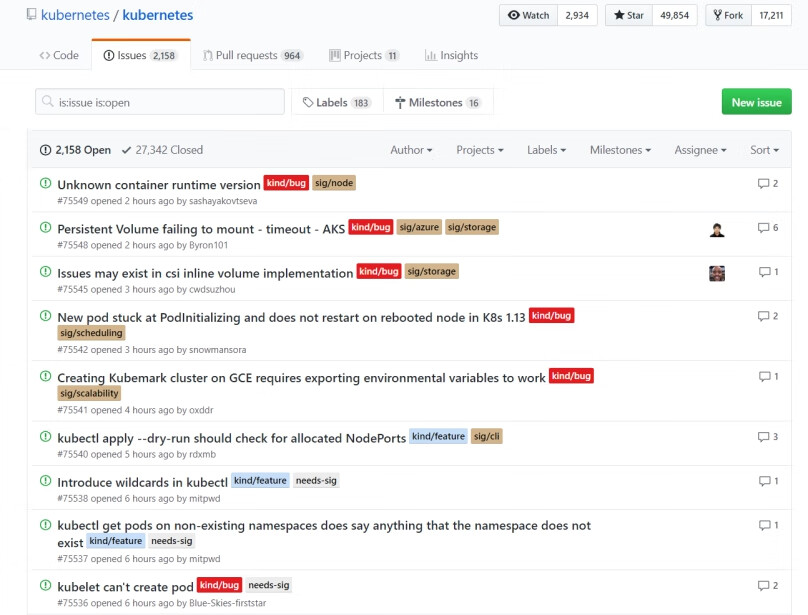Screen dimensions: 808x615
Task: Open the Sort dropdown menu
Action: click(x=764, y=150)
